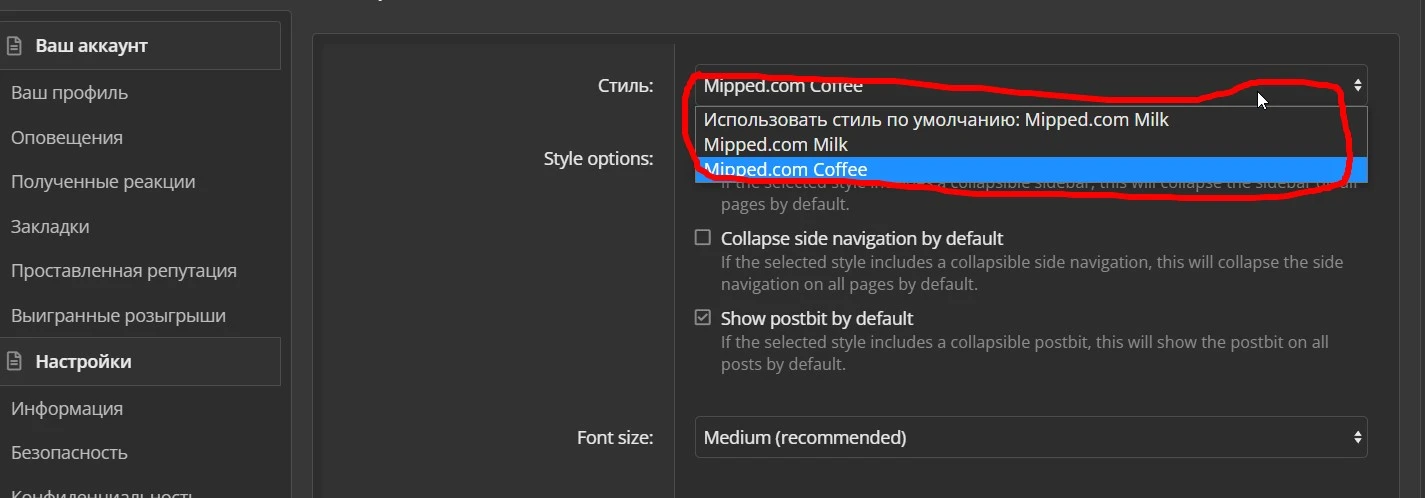Screen dimensions: 1425x498
Task: Open Безопасность settings
Action: point(69,453)
